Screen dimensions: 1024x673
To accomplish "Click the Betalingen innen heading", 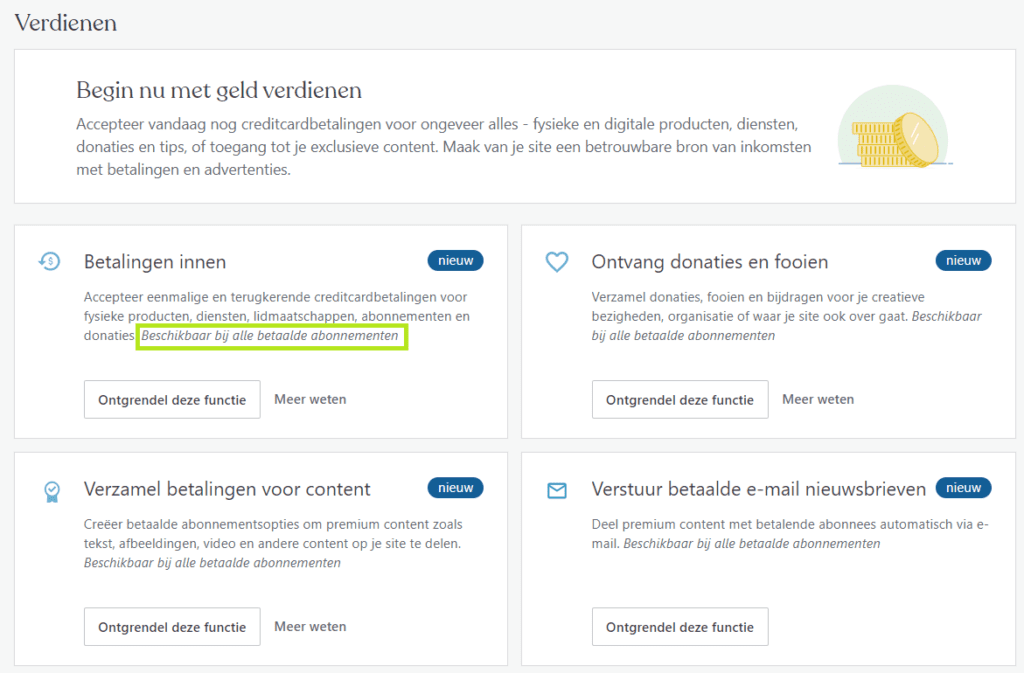I will point(155,262).
